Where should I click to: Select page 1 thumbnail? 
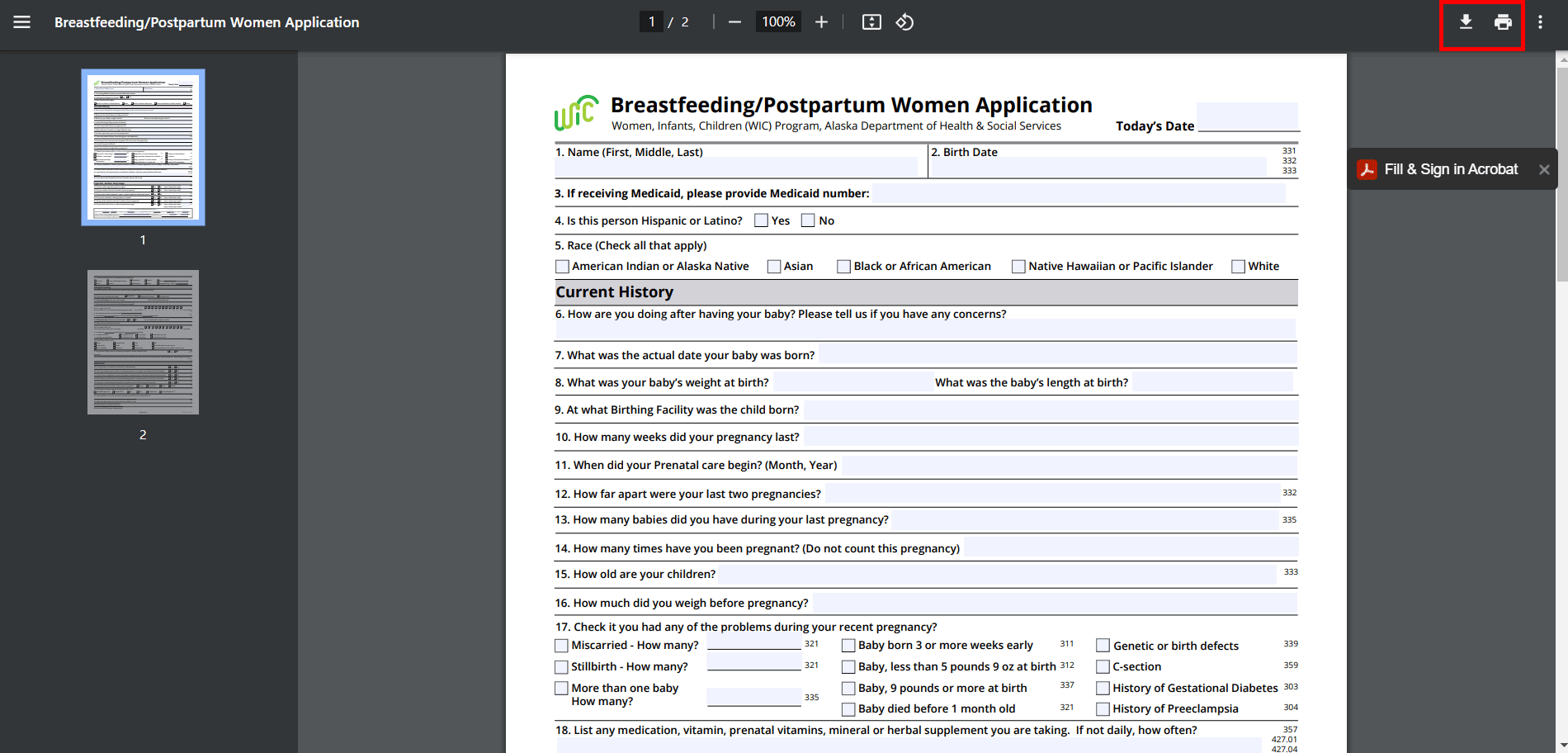click(x=143, y=147)
